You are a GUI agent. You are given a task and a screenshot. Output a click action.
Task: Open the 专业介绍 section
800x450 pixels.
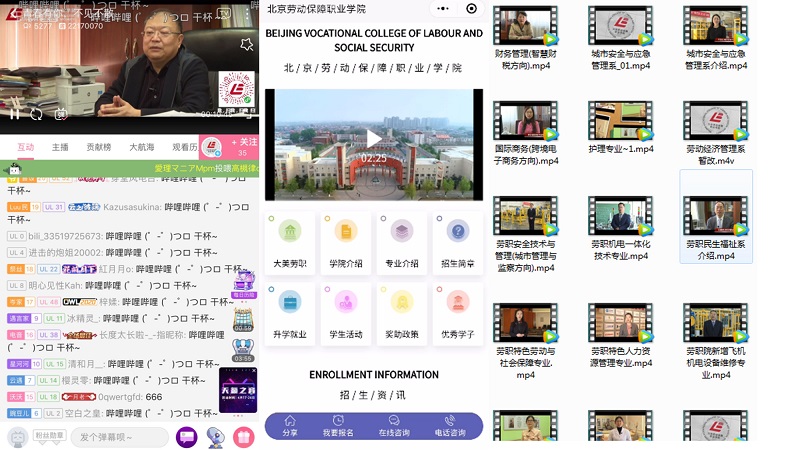(x=402, y=243)
